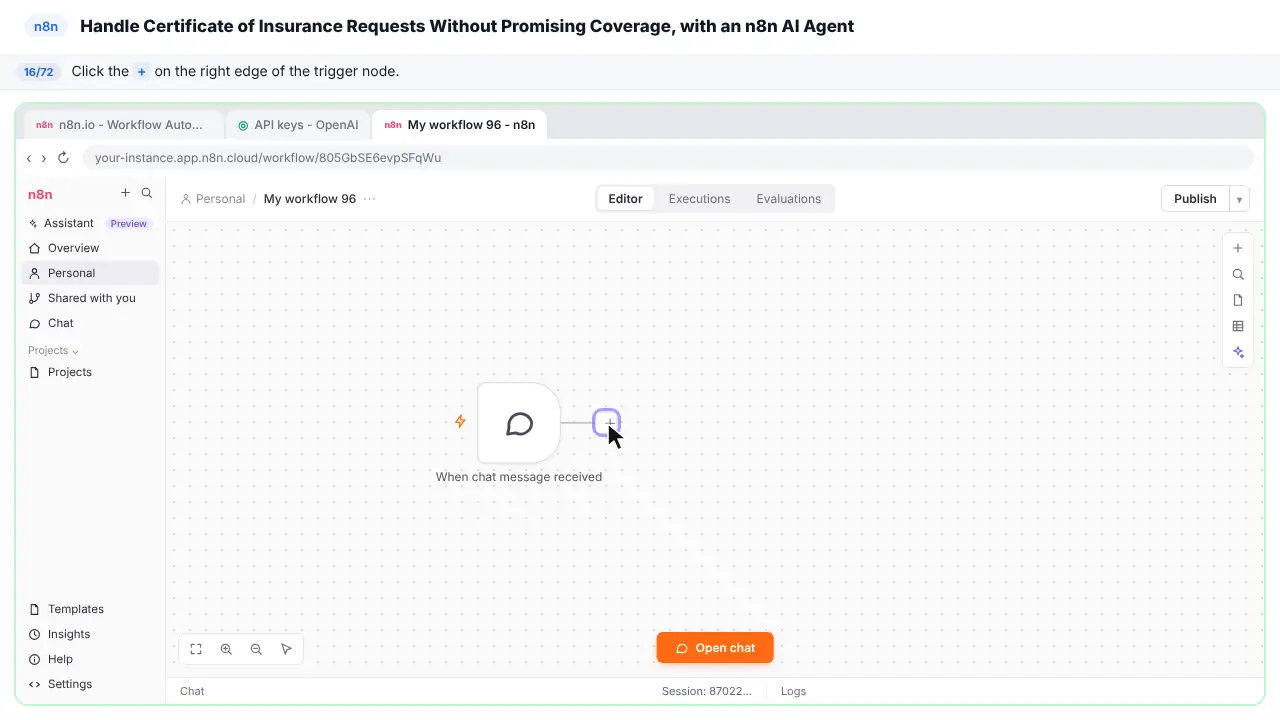Collapse the Projects section
This screenshot has width=1280, height=720.
pyautogui.click(x=53, y=351)
